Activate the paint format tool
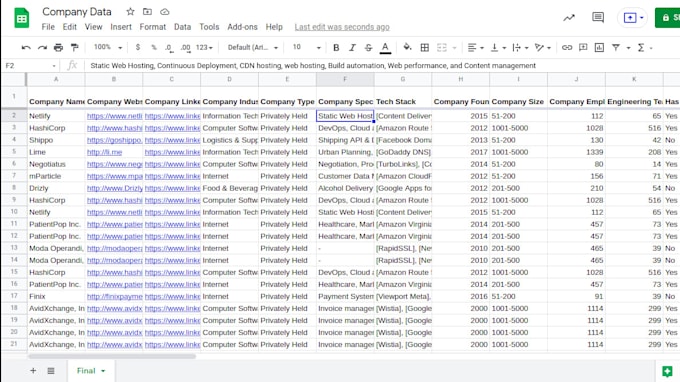Viewport: 680px width, 382px height. coord(75,47)
